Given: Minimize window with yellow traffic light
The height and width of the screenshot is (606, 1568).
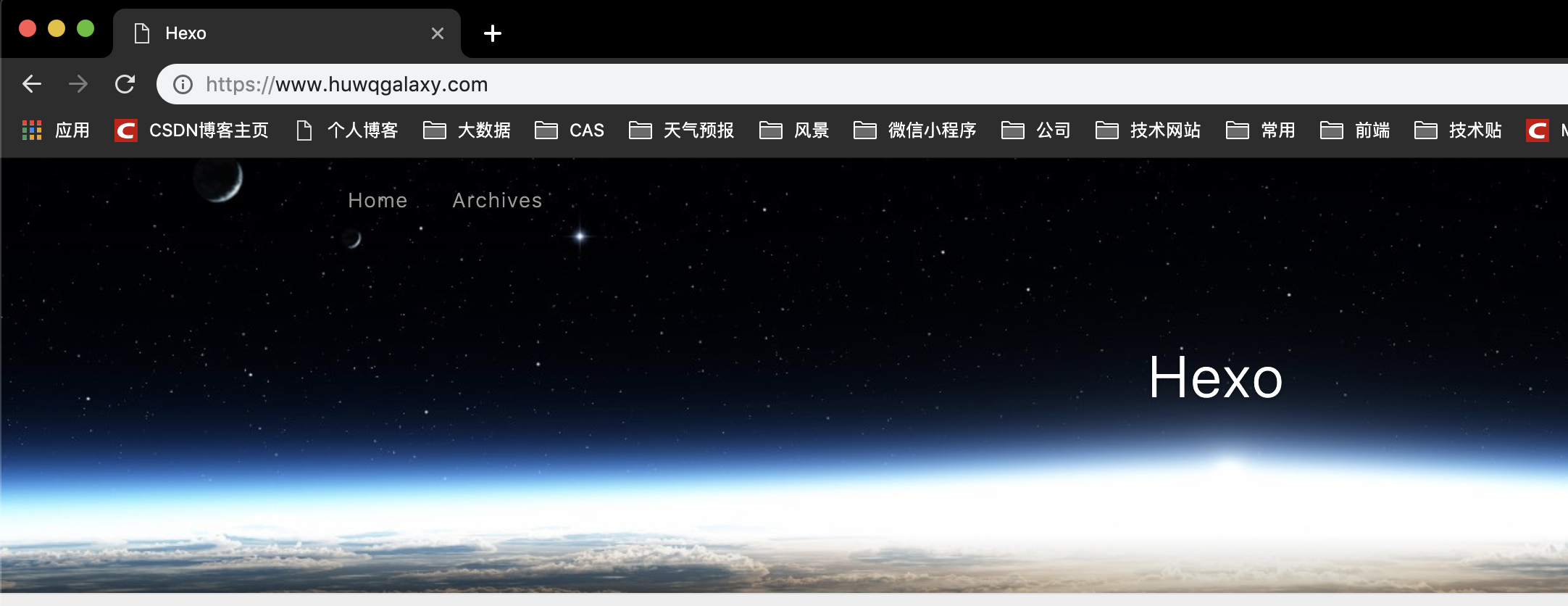Looking at the screenshot, I should (x=57, y=28).
